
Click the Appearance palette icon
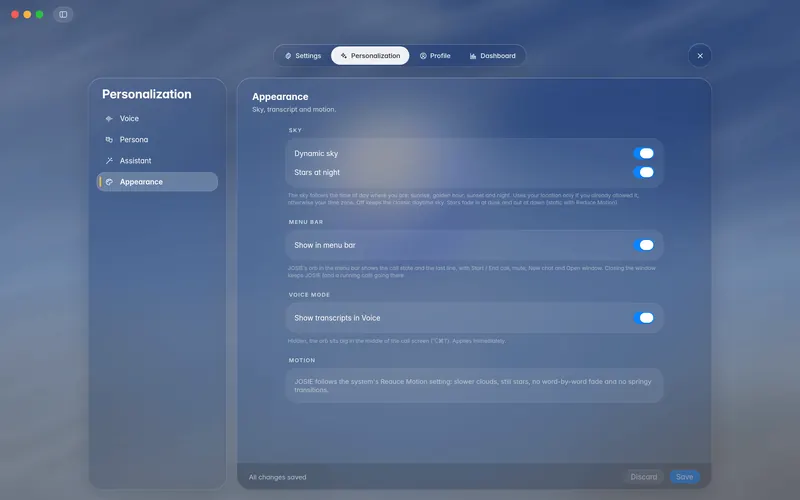tap(109, 182)
